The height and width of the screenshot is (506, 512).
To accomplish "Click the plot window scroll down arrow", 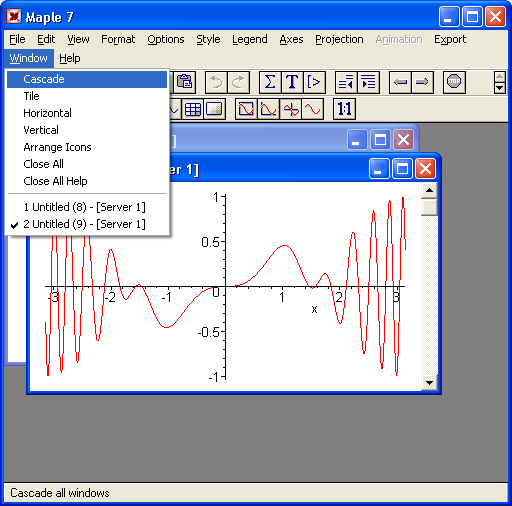I will tap(429, 383).
